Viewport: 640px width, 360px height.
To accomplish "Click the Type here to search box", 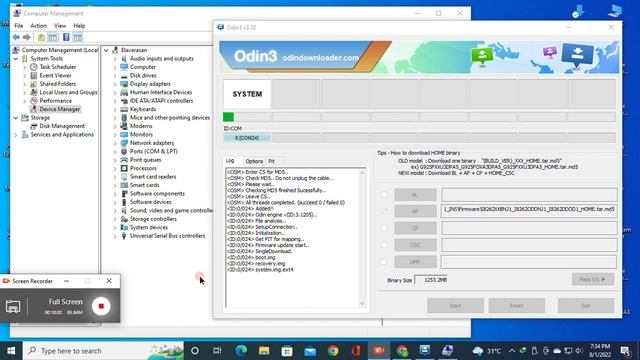I will 103,351.
